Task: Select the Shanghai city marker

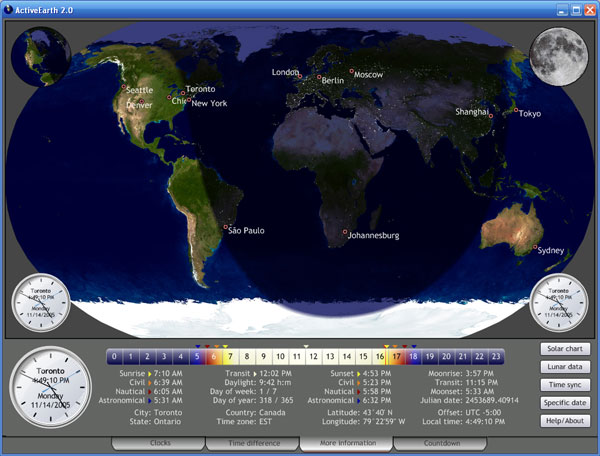Action: tap(491, 116)
